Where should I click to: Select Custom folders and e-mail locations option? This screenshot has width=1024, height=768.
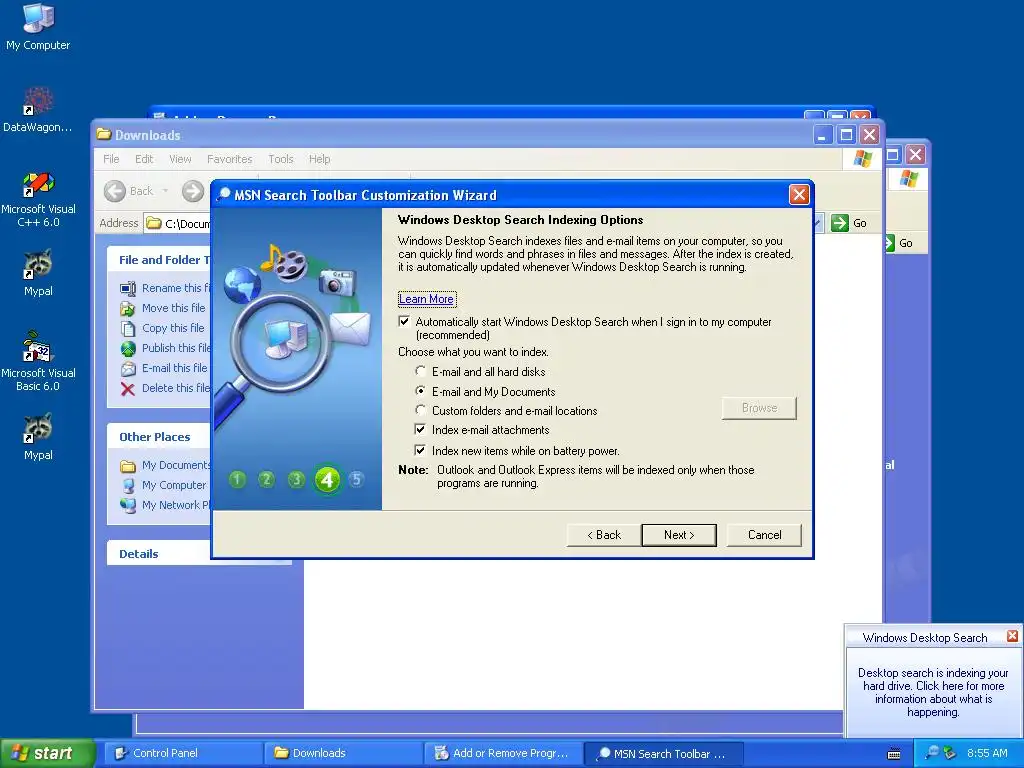(x=421, y=410)
